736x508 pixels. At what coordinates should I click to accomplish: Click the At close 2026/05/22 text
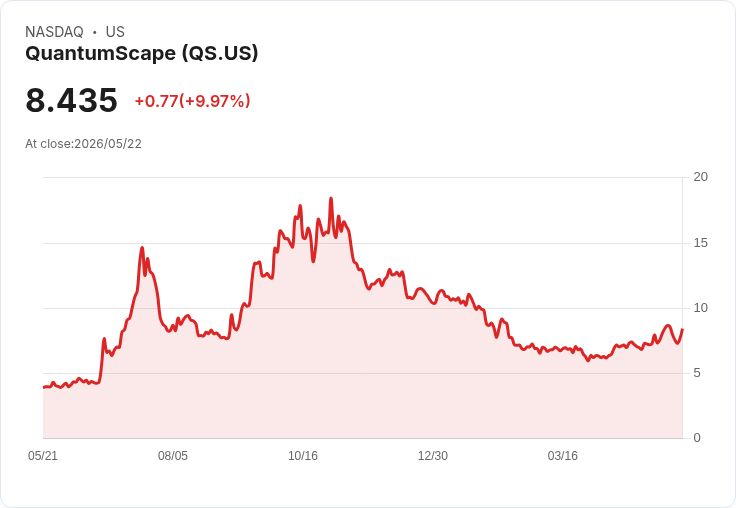coord(84,144)
